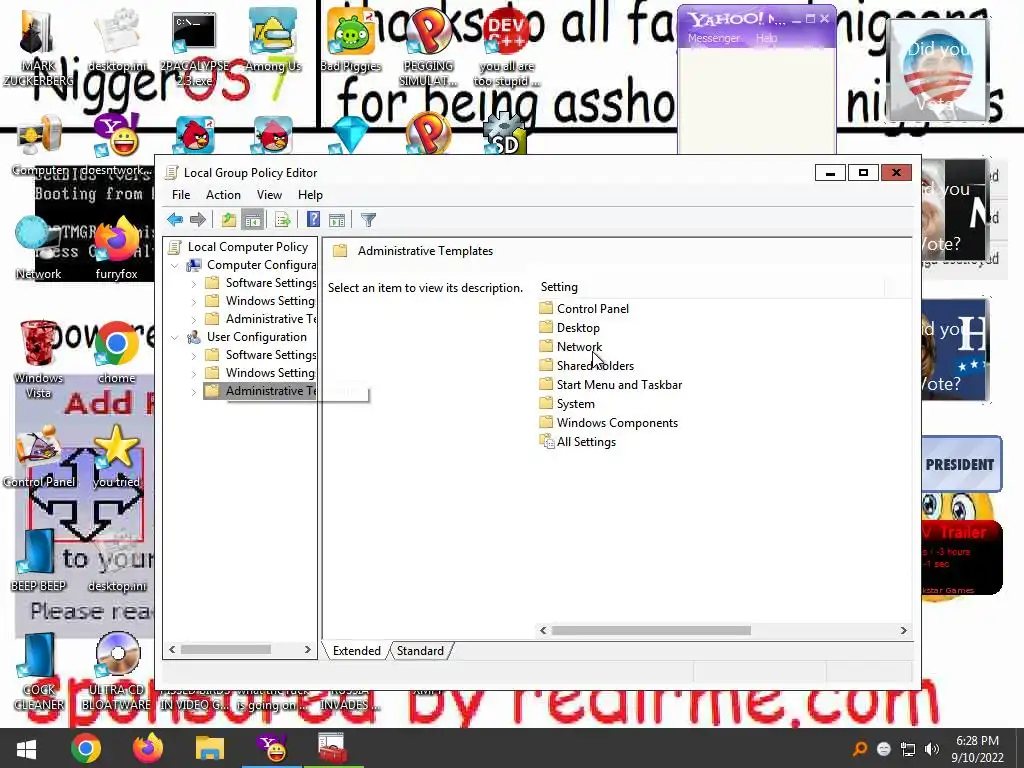This screenshot has width=1024, height=768.
Task: Expand Software Settings under User Configuration
Action: (x=193, y=355)
